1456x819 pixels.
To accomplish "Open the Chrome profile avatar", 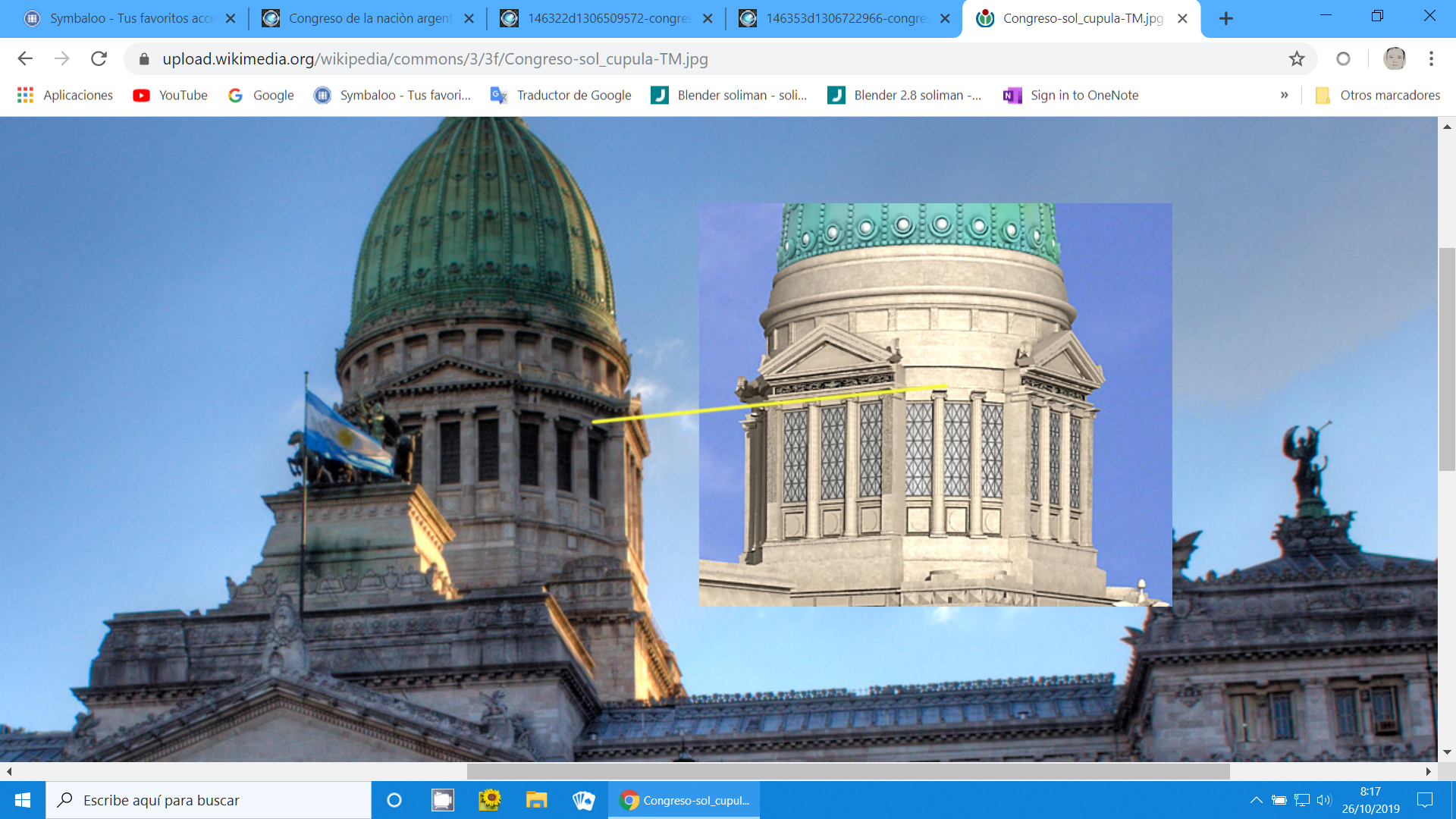I will tap(1394, 58).
